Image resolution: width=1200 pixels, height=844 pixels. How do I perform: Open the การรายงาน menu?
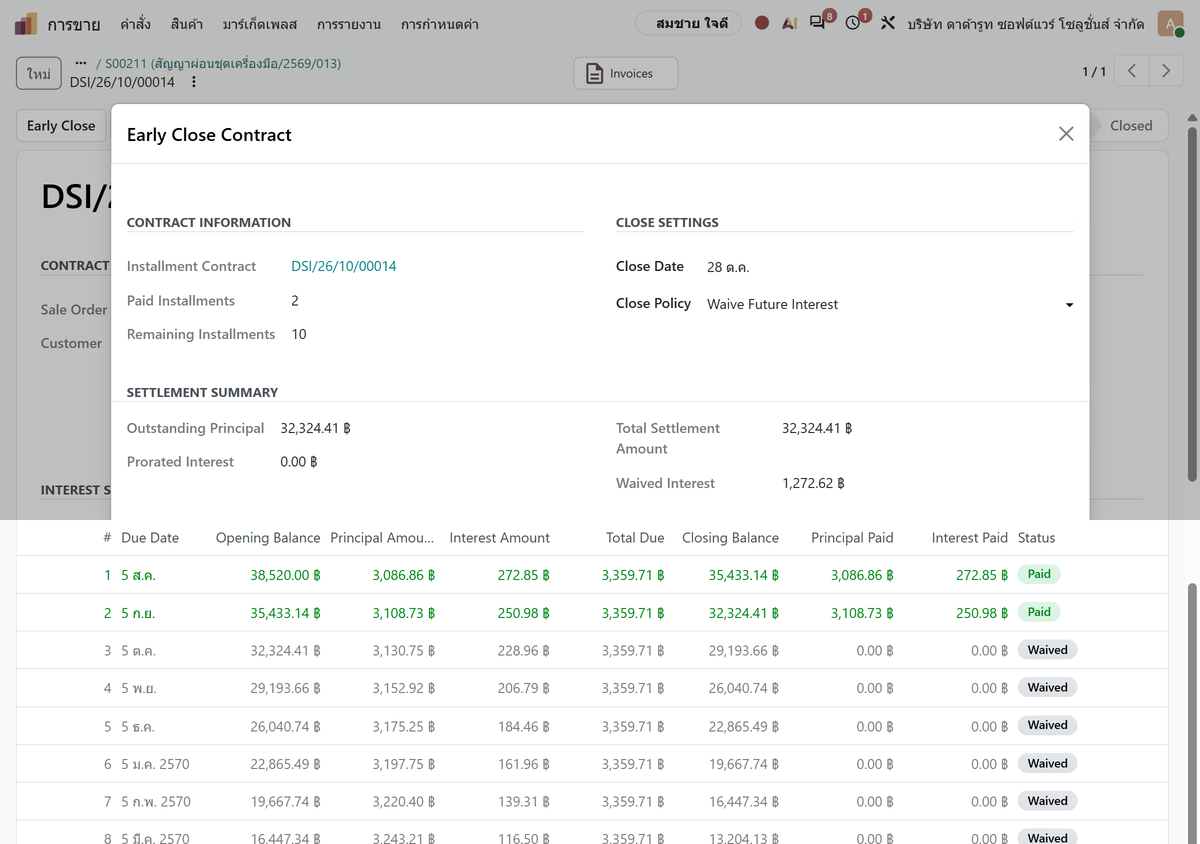(x=348, y=24)
